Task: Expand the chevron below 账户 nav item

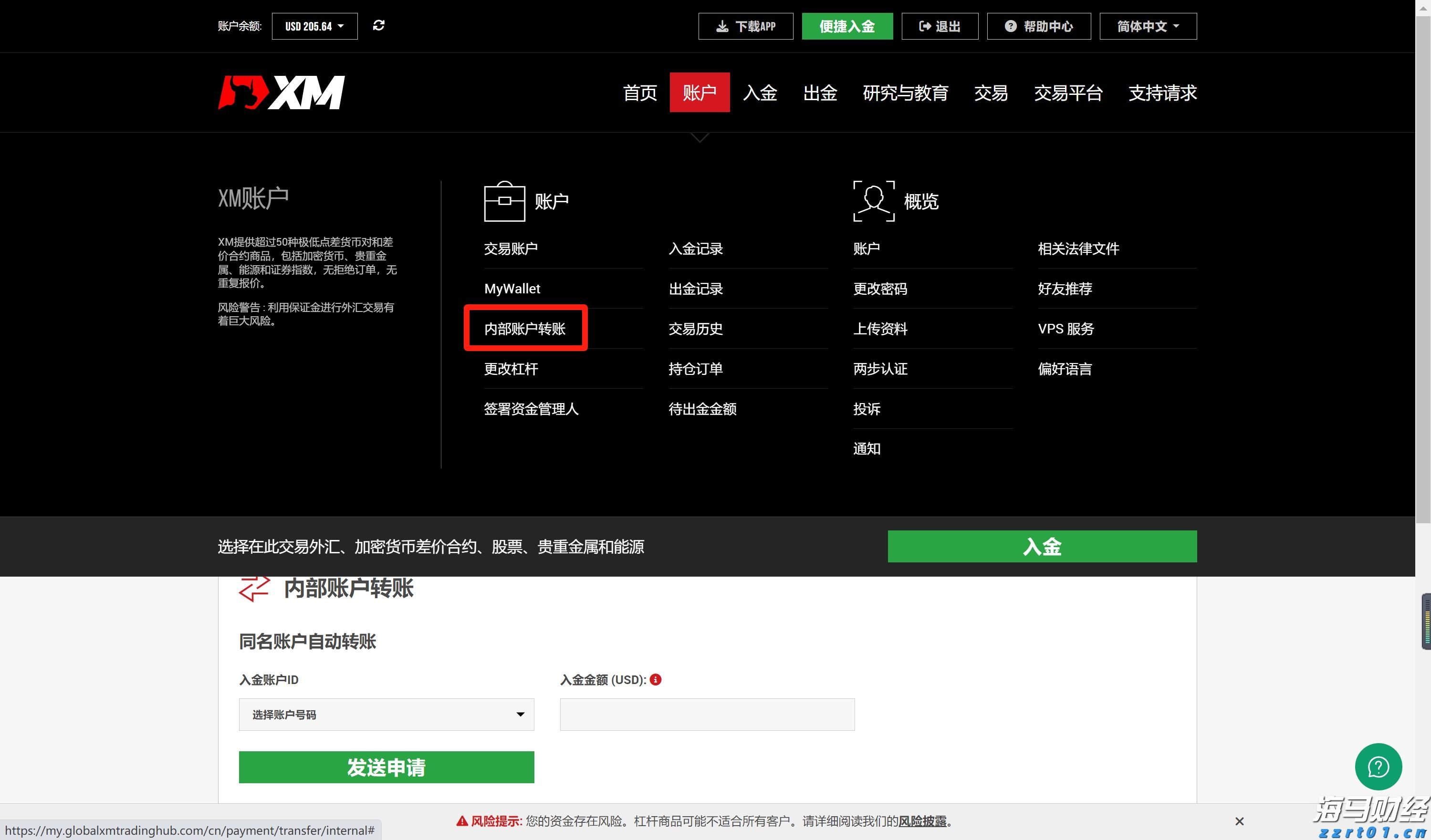Action: click(x=700, y=137)
